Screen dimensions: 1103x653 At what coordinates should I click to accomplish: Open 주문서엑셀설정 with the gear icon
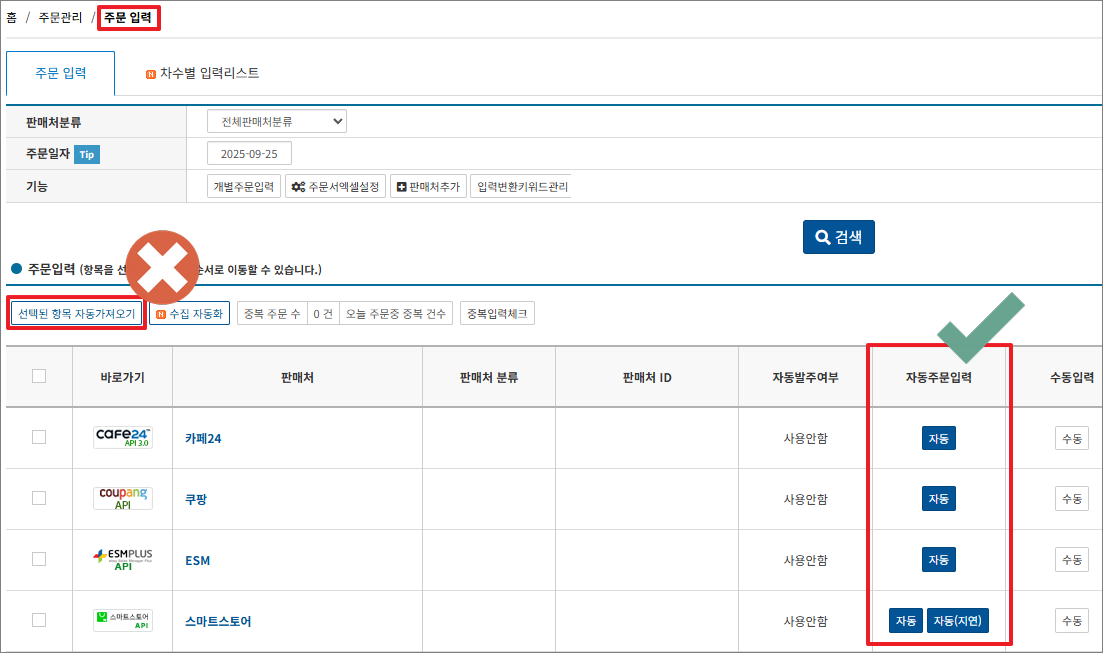click(336, 186)
